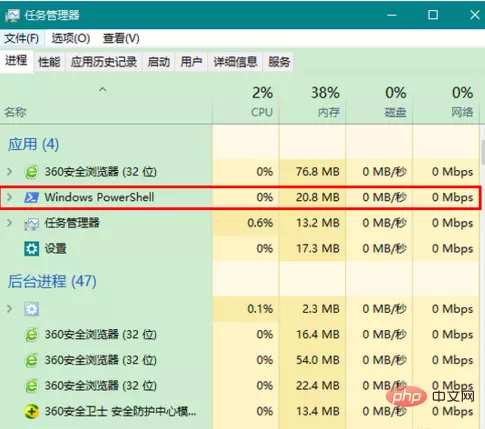Expand the unnamed background process row
Screen dimensions: 485x429
[10, 309]
